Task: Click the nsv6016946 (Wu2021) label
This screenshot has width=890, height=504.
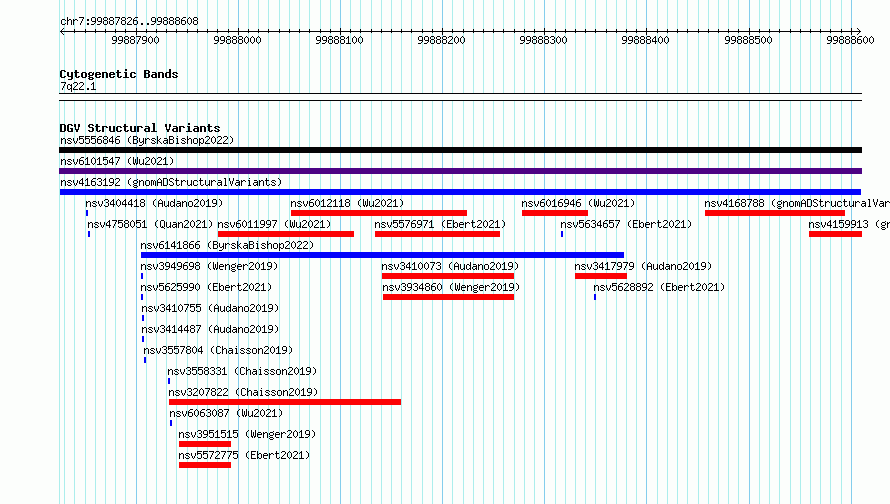Action: click(x=578, y=203)
